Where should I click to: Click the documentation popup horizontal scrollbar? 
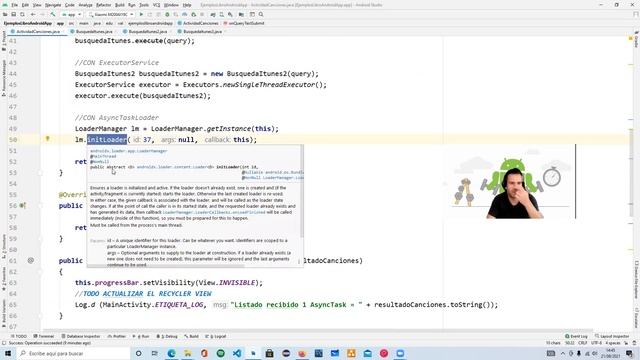click(166, 267)
